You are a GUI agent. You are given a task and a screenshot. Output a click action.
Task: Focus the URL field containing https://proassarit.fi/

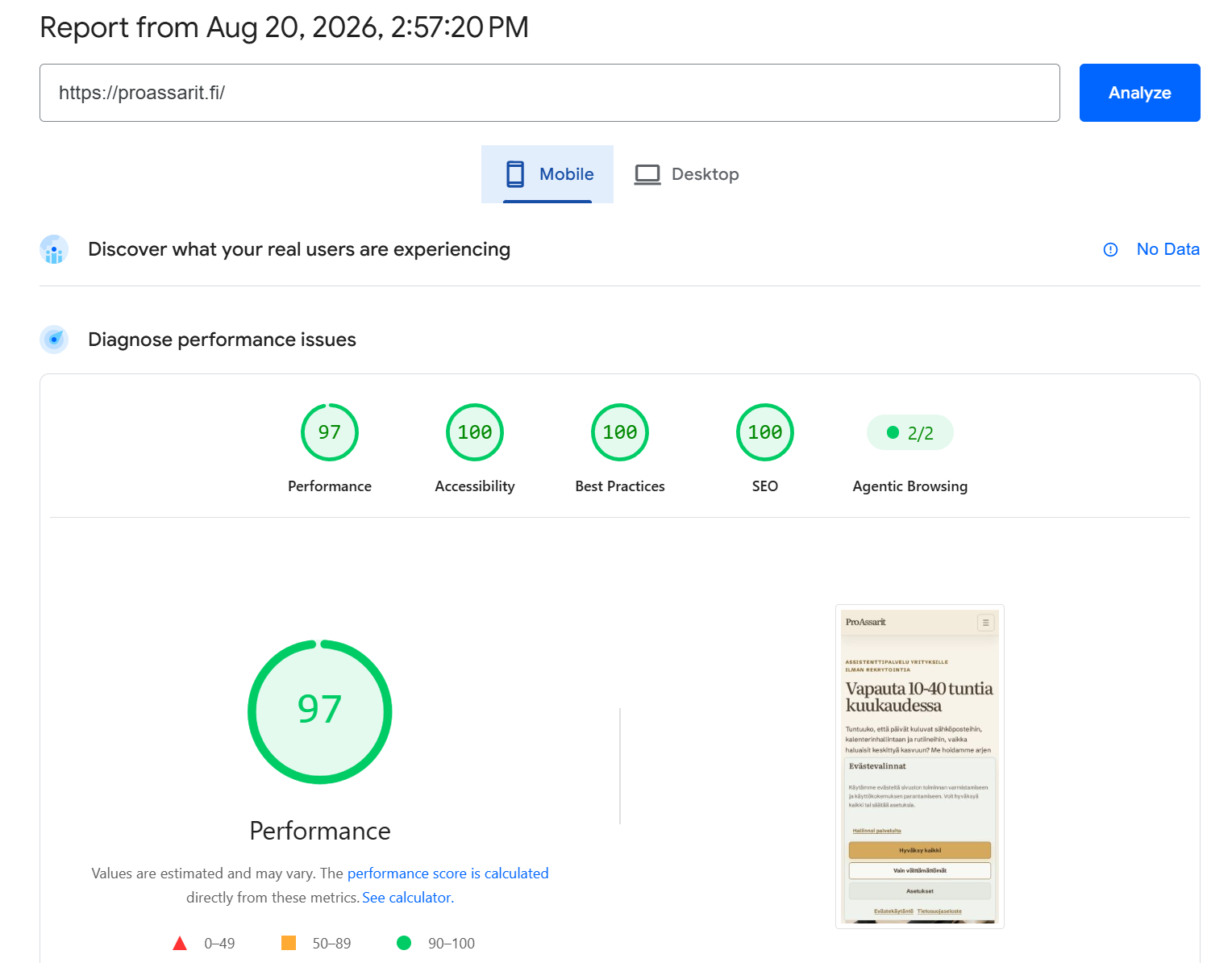pos(549,93)
